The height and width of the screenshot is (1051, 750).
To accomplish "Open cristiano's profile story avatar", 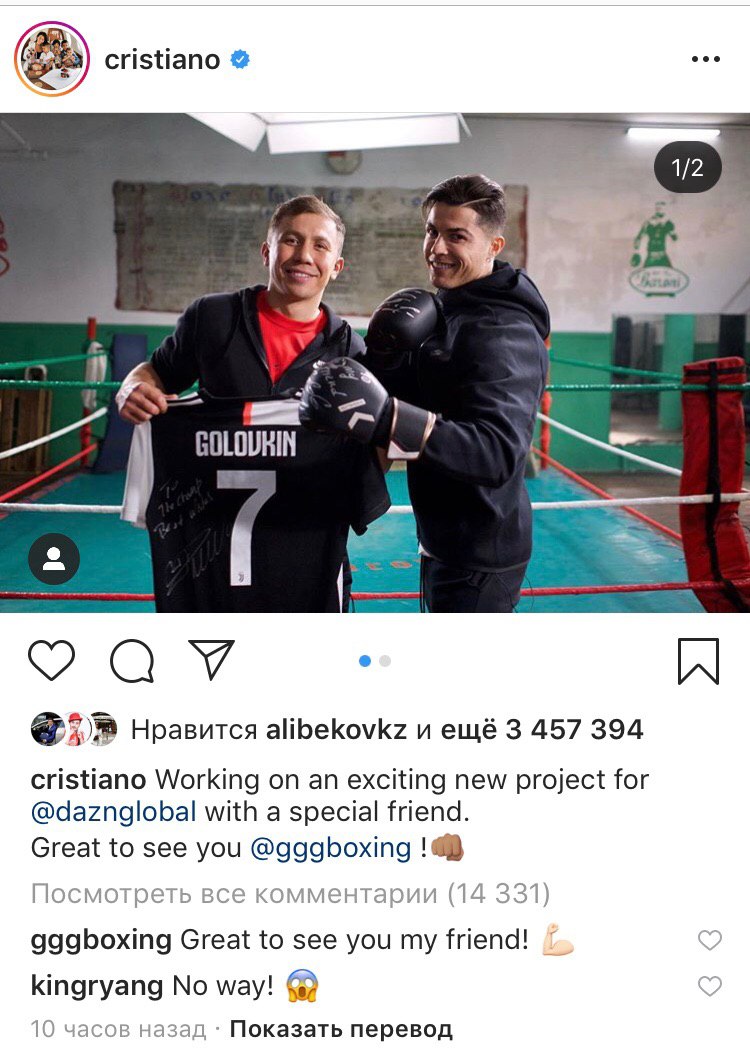I will (52, 59).
